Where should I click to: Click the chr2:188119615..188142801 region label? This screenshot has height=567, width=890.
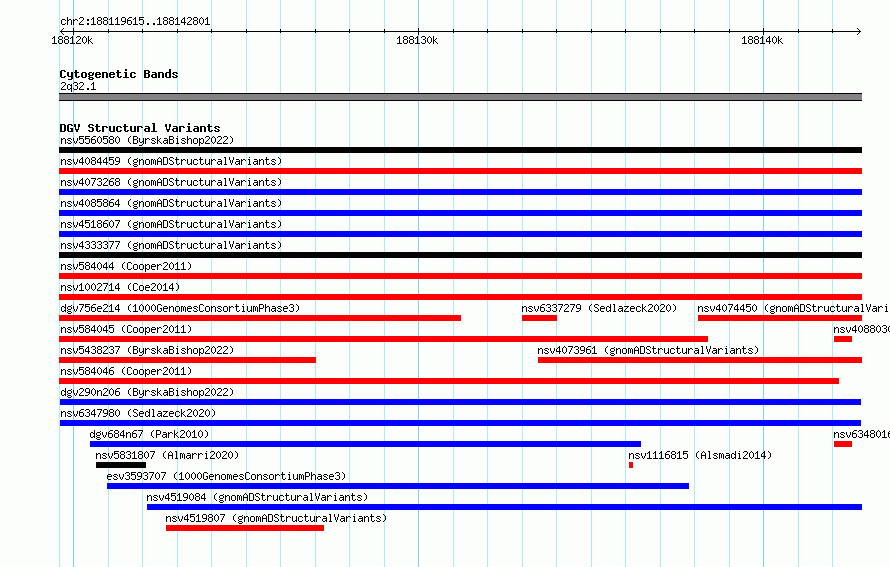(135, 21)
